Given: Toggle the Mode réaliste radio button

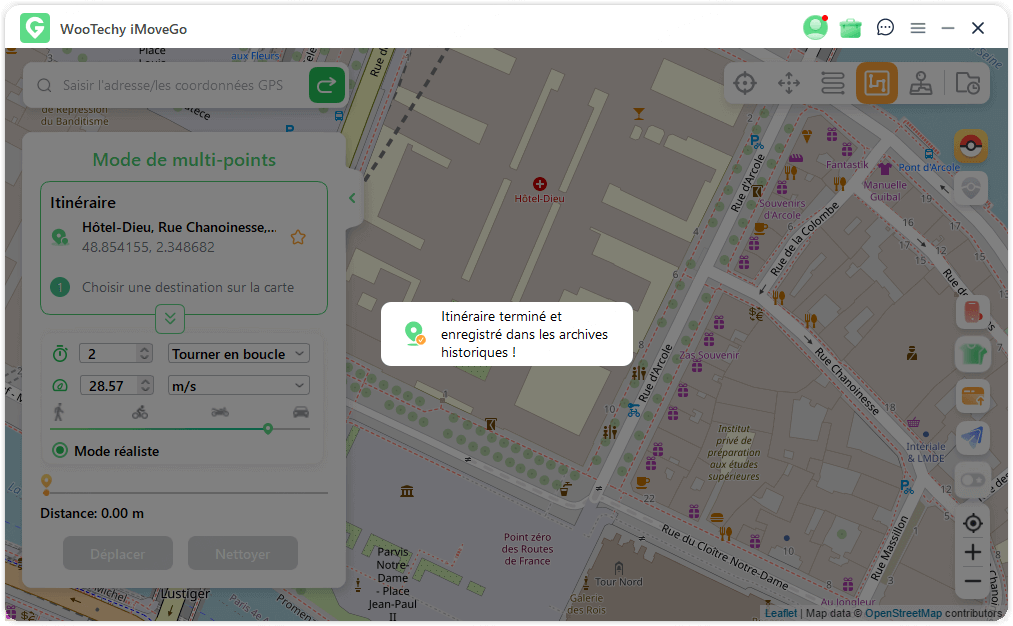Looking at the screenshot, I should click(60, 451).
